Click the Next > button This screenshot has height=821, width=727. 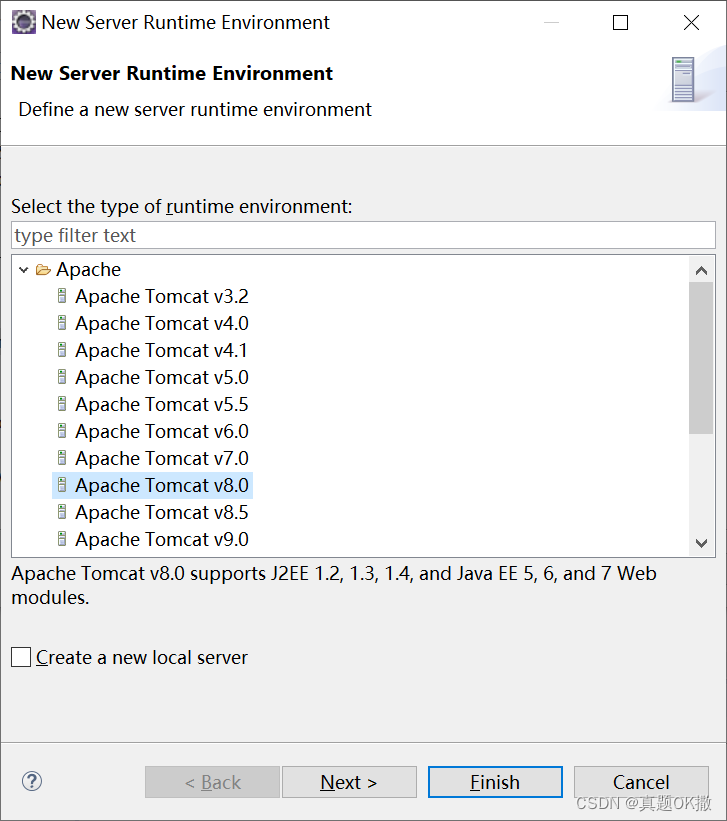(349, 782)
